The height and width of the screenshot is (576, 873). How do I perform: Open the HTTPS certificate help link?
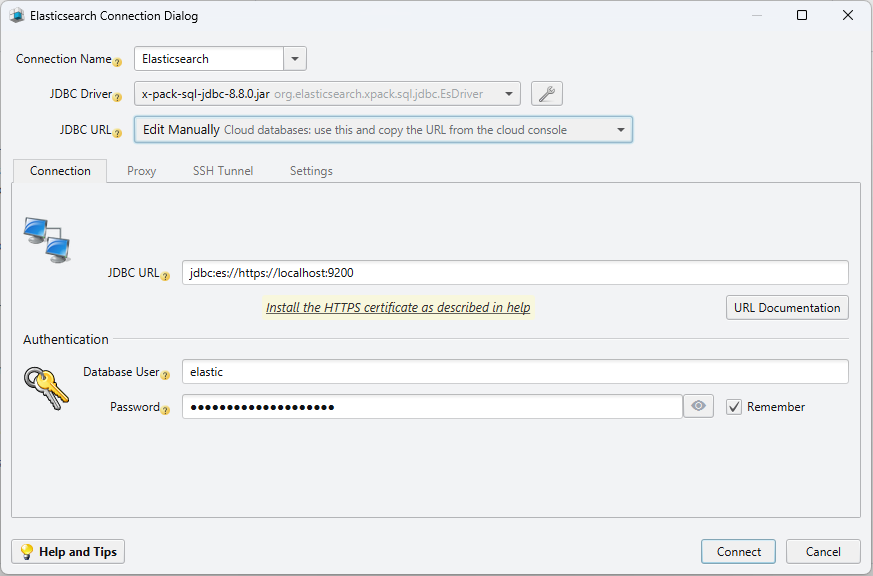398,307
